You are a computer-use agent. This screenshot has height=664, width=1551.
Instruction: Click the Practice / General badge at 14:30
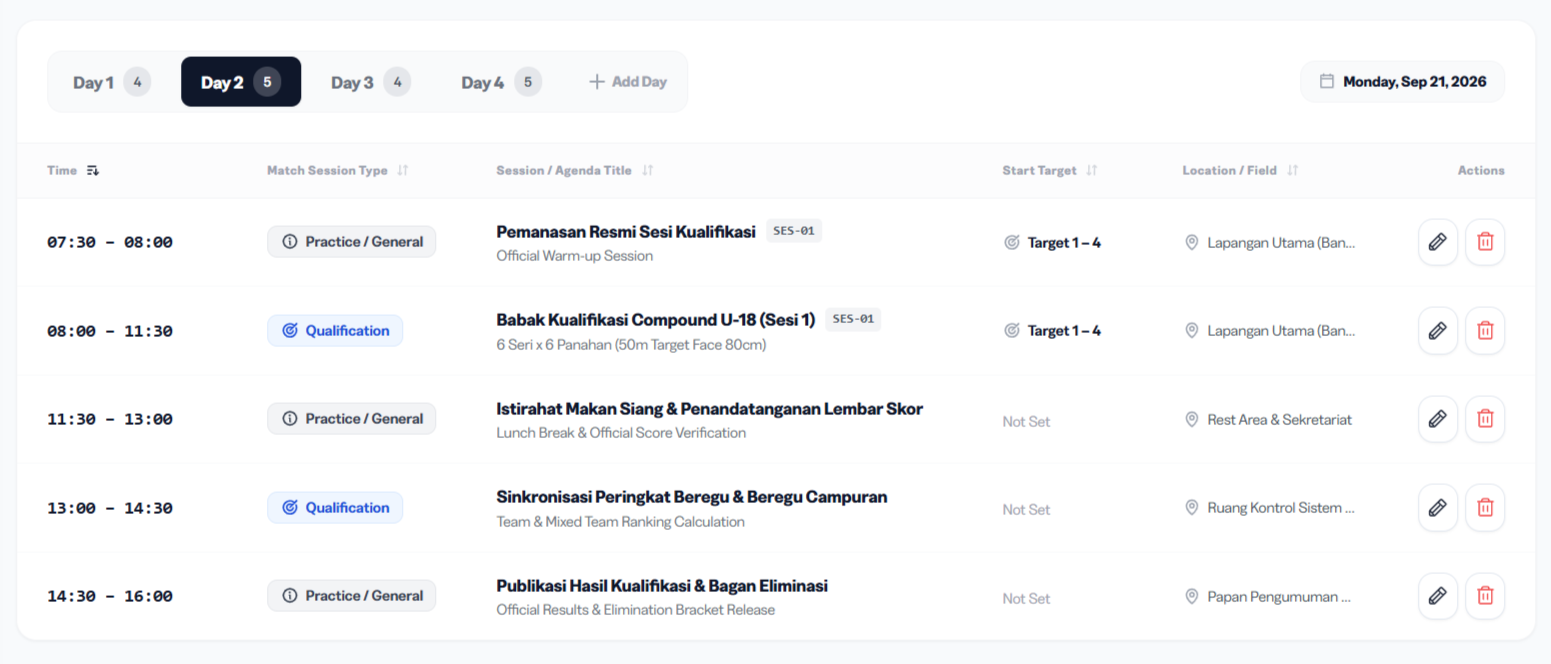351,596
